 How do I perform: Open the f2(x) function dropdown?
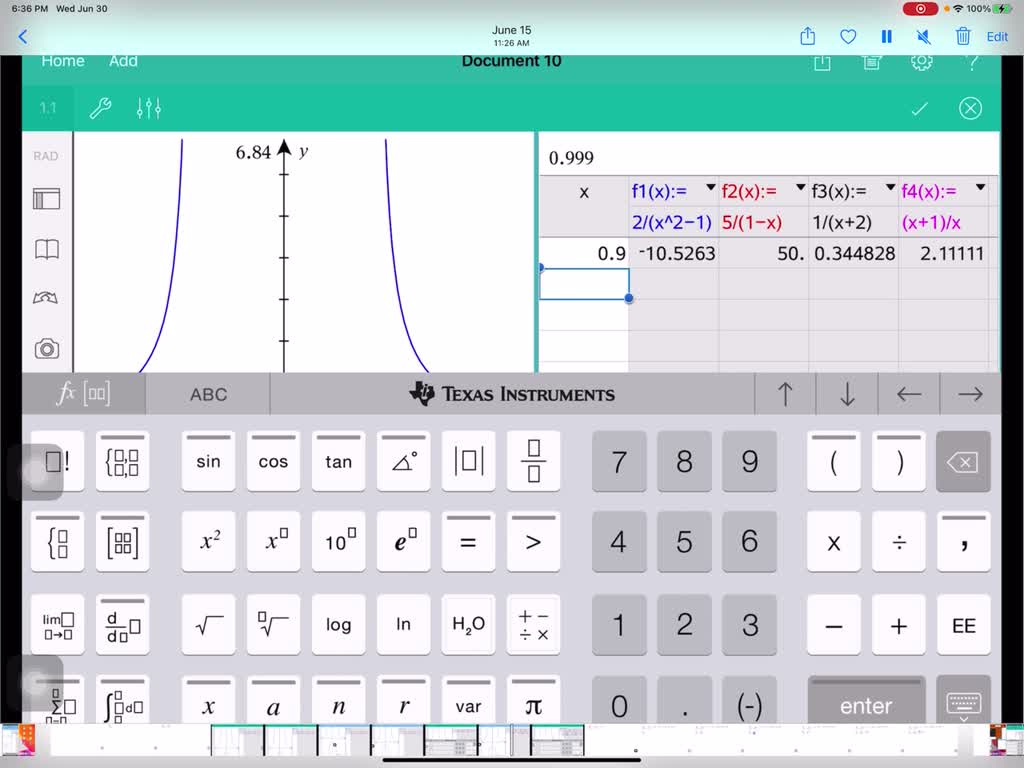click(x=800, y=187)
